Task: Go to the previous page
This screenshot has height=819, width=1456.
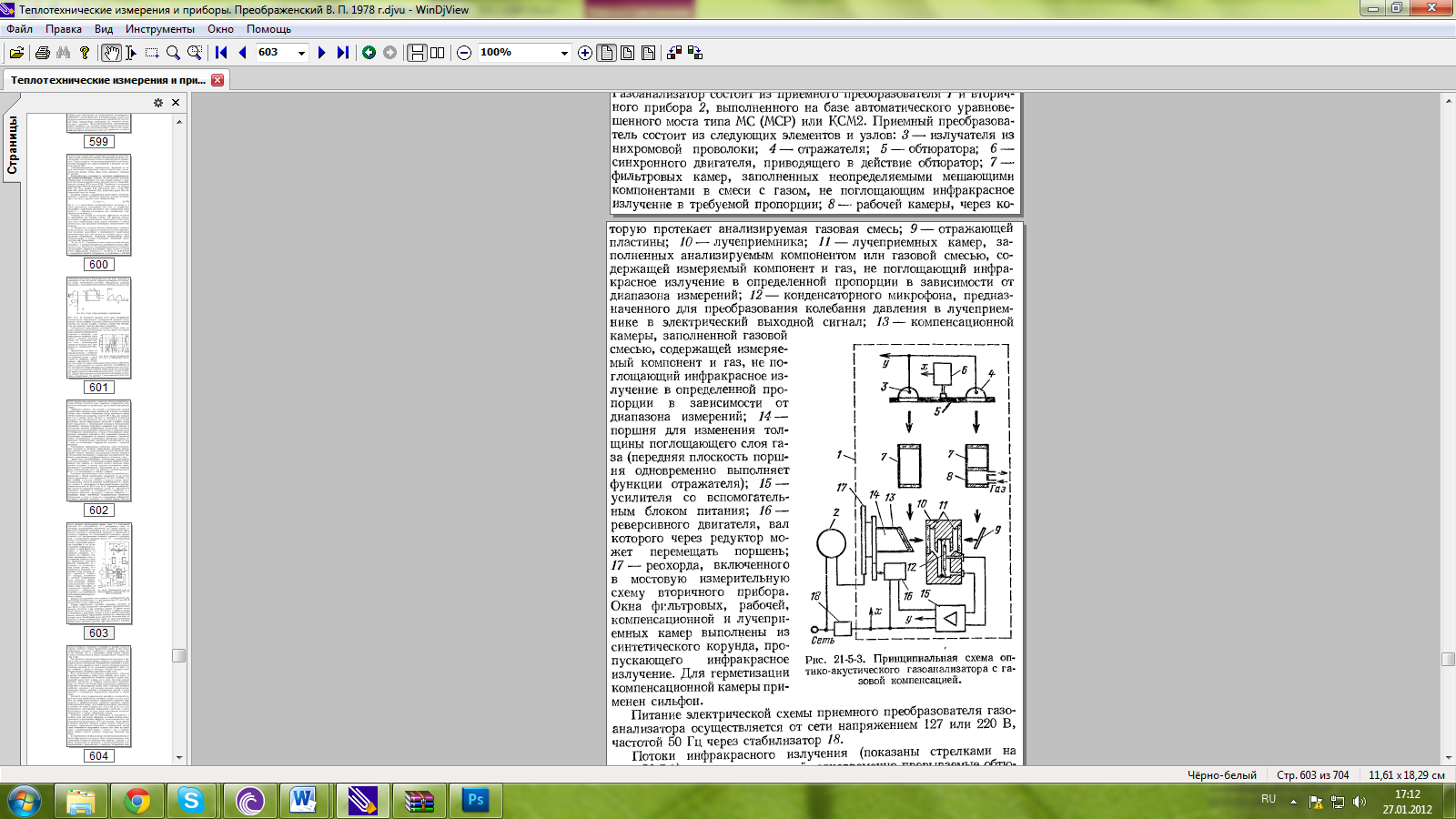Action: pos(242,53)
